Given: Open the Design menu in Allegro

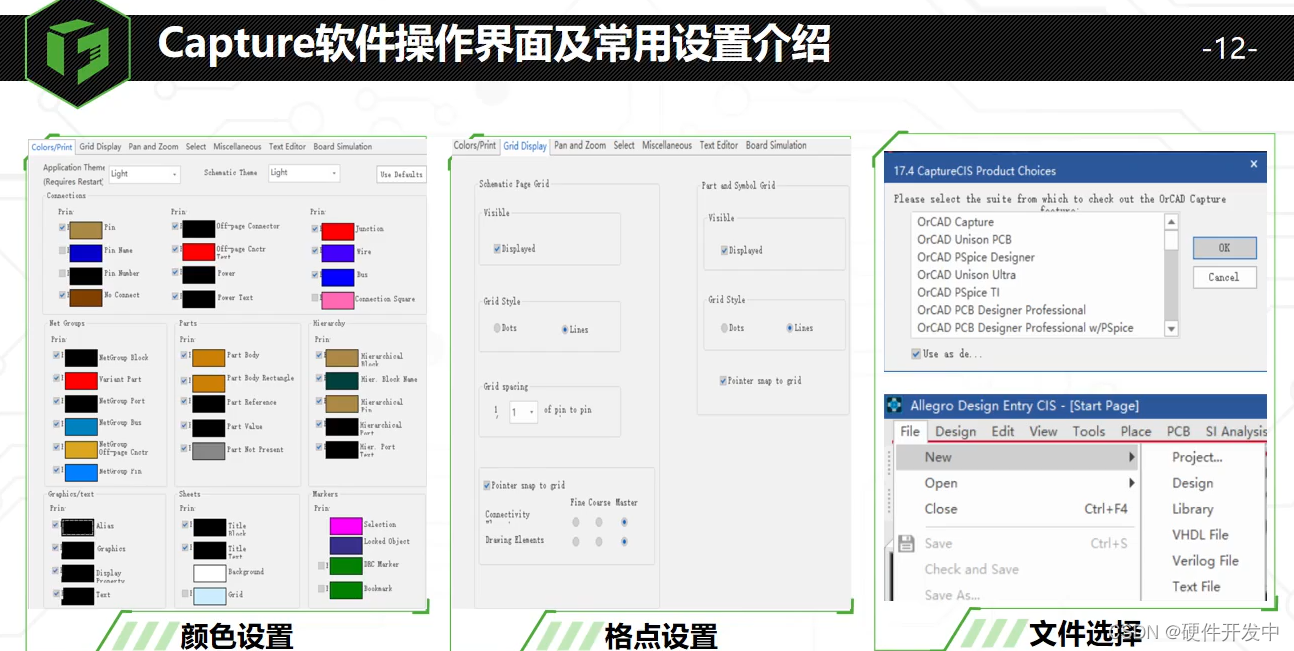Looking at the screenshot, I should (955, 431).
